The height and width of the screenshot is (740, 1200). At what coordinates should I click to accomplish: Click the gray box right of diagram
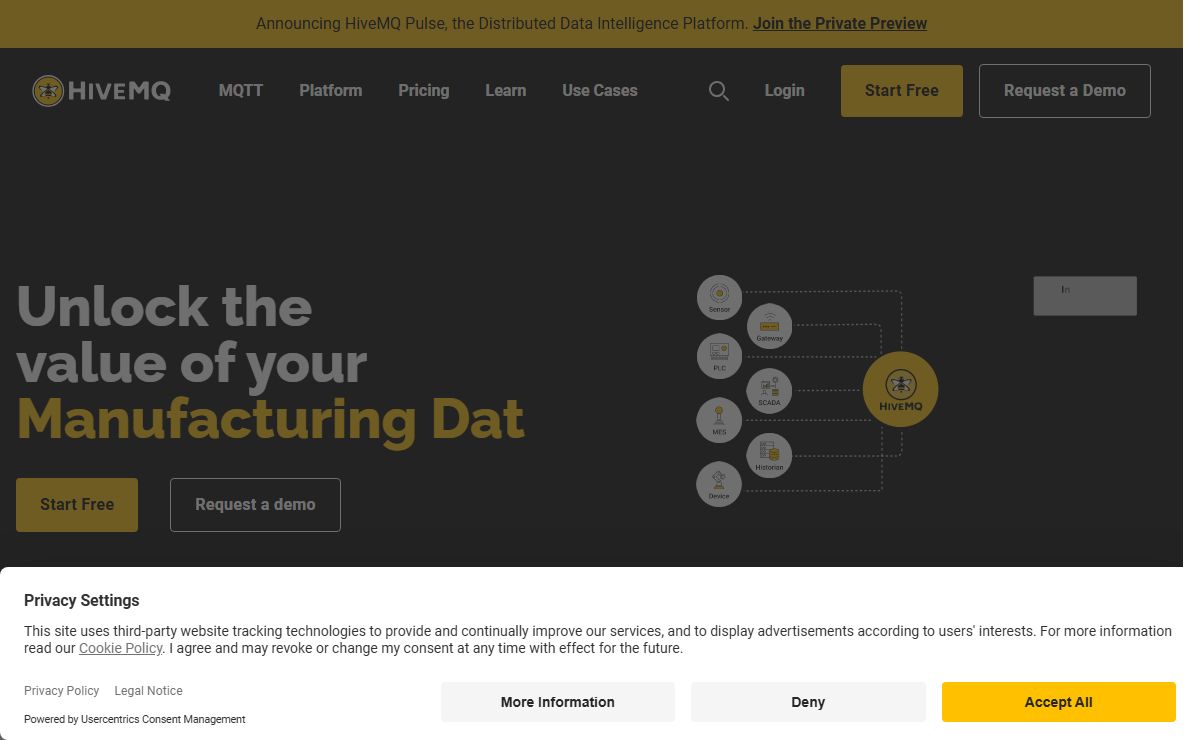1085,296
